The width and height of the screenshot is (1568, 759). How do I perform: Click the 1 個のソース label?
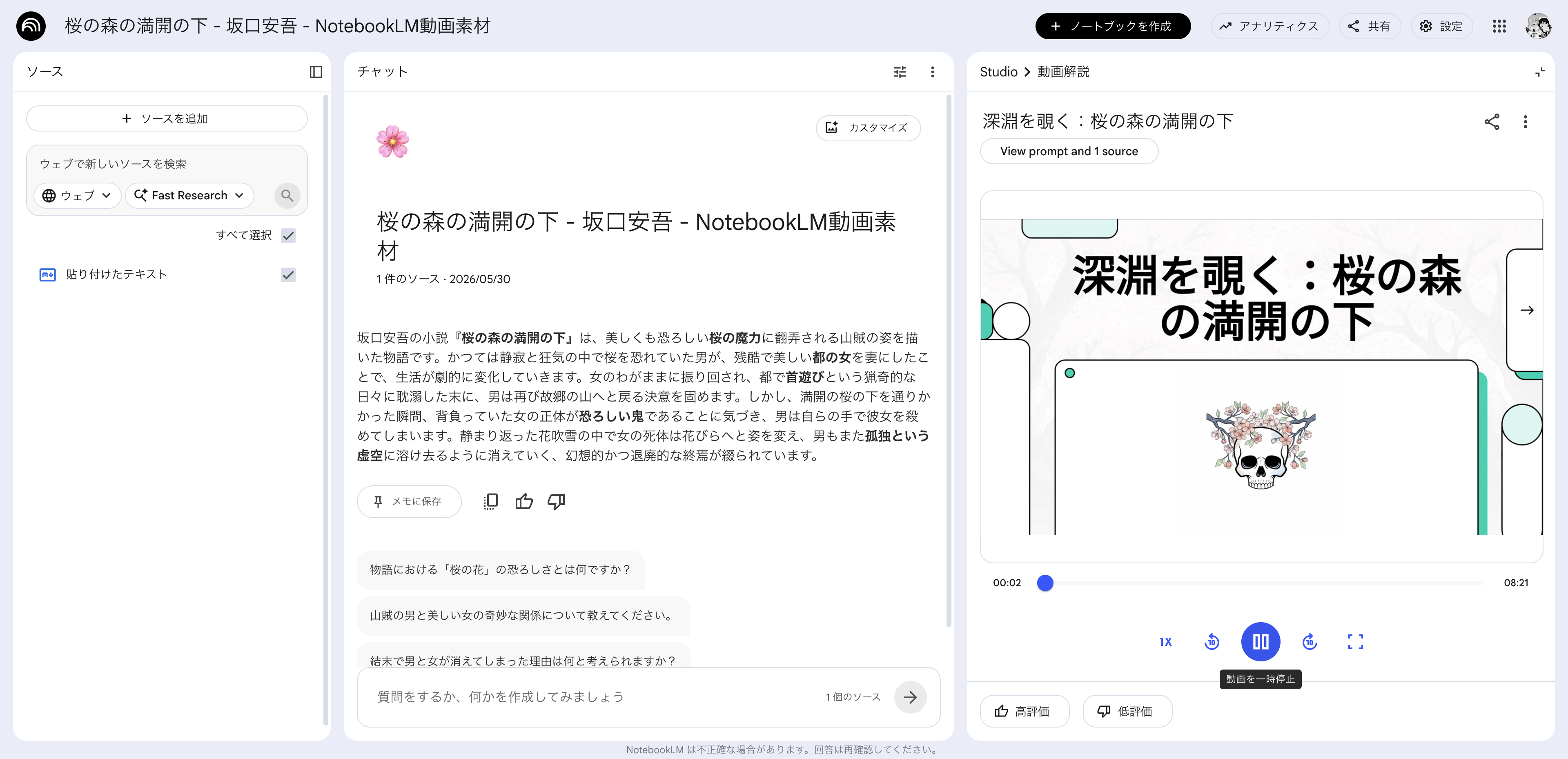point(853,697)
